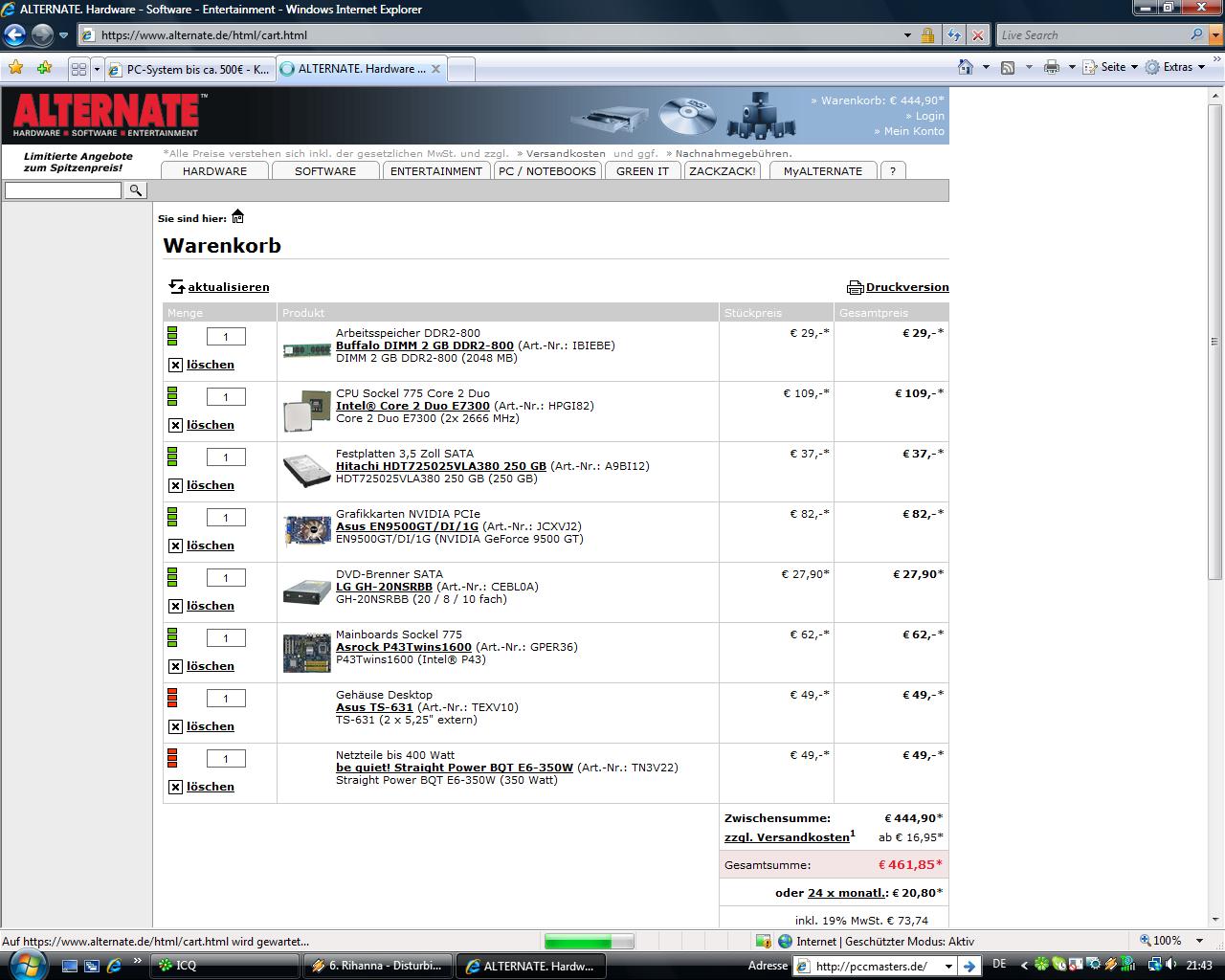The image size is (1225, 980).
Task: Click the address bar URL field
Action: [488, 35]
